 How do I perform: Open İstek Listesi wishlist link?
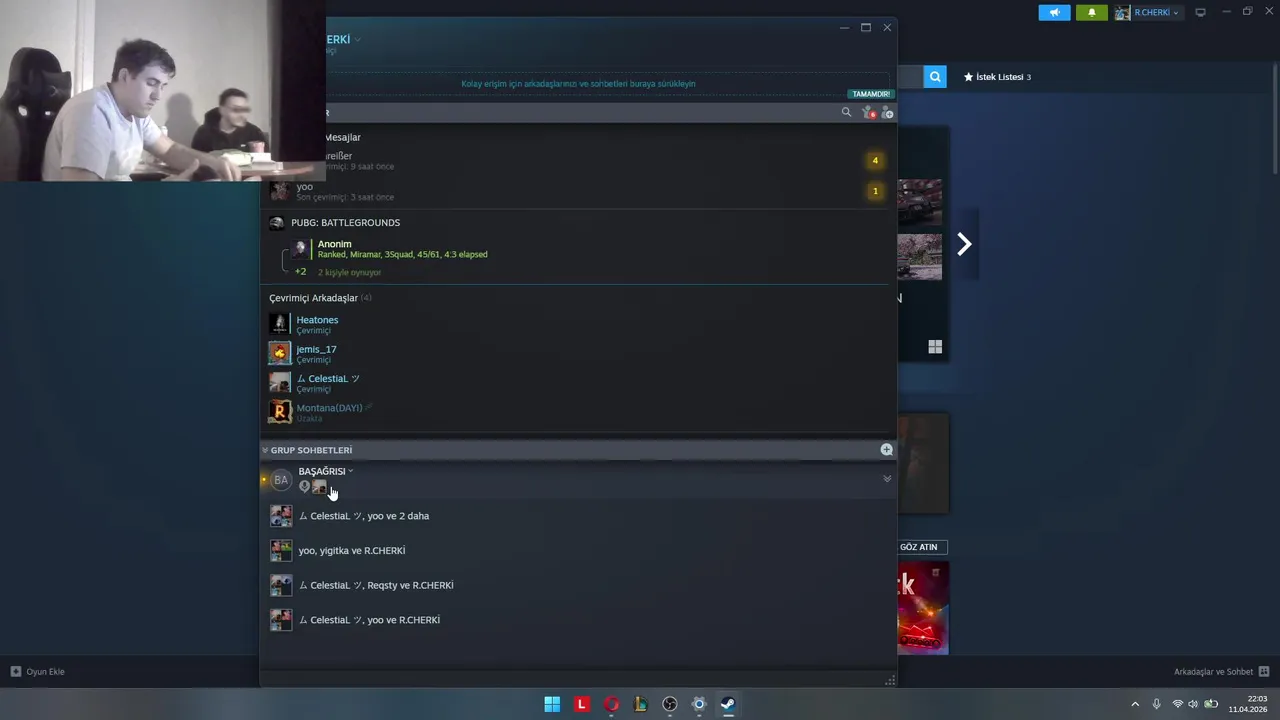point(997,77)
